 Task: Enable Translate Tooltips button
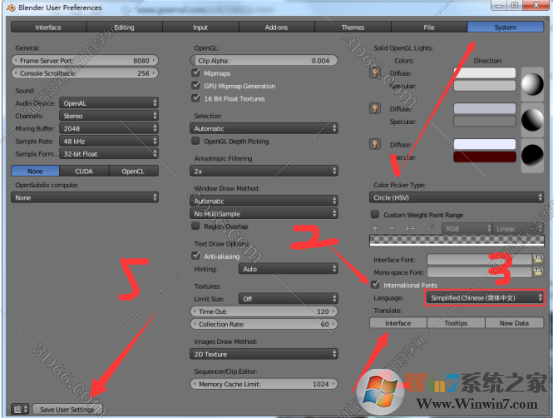coord(456,323)
